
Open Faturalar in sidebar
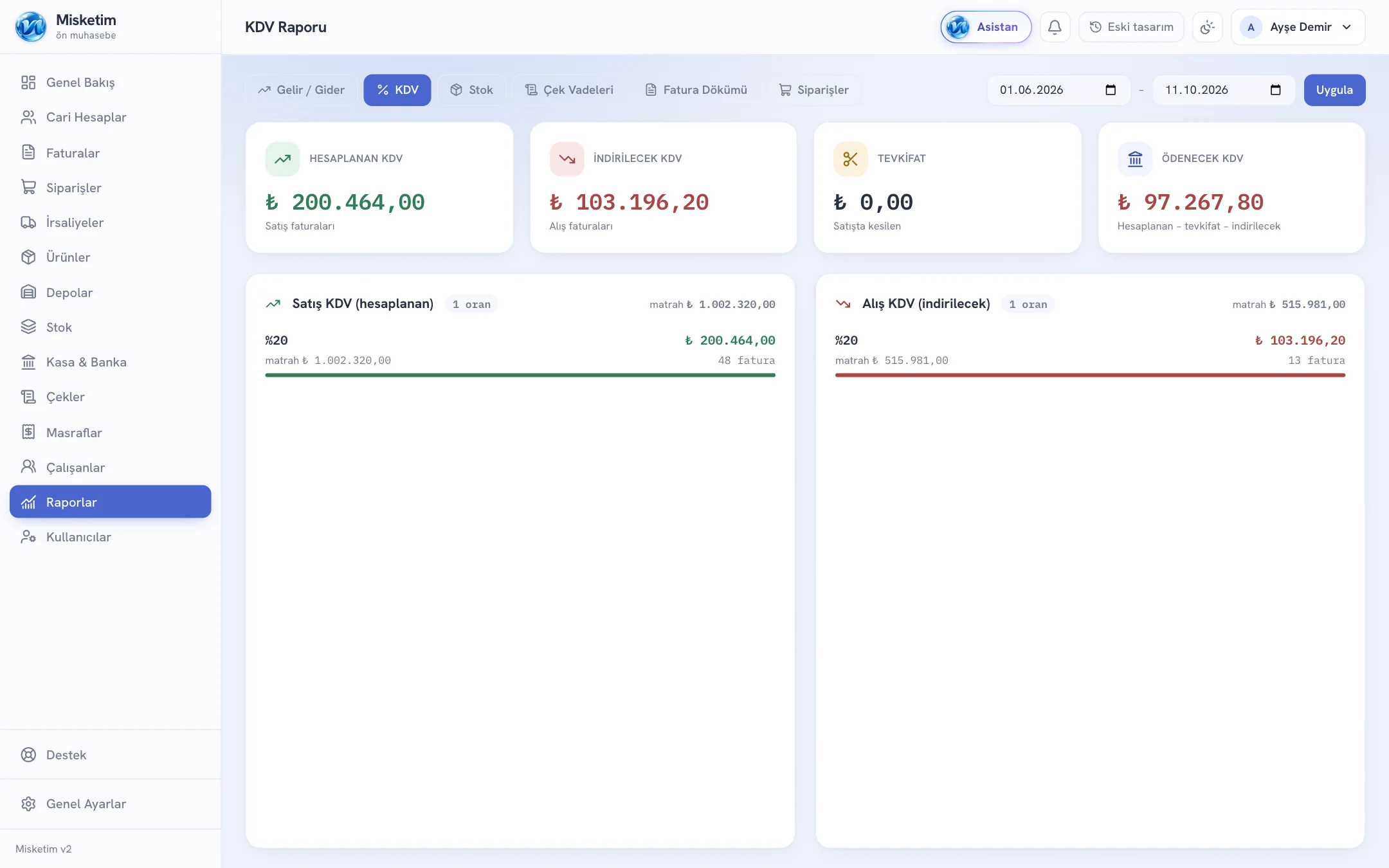[111, 153]
